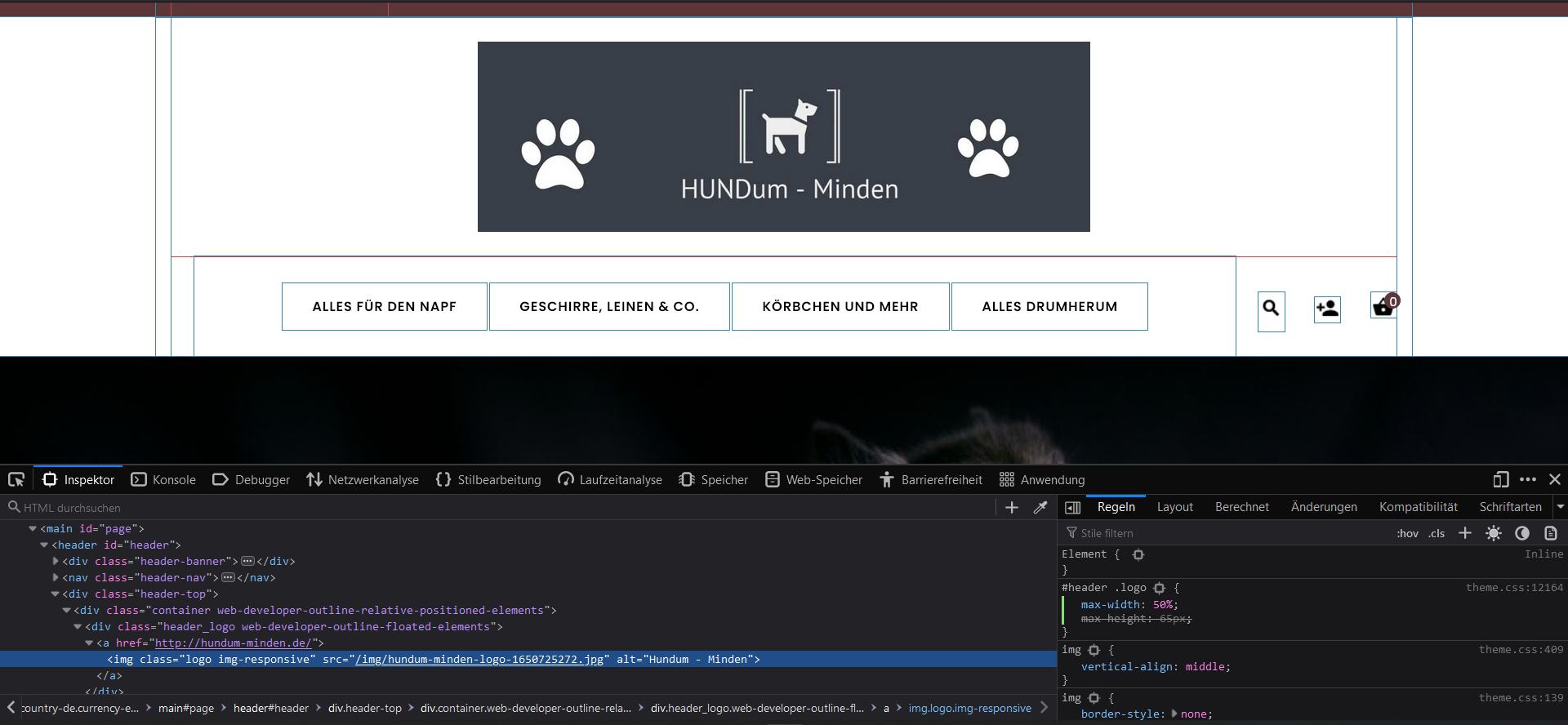The height and width of the screenshot is (725, 1568).
Task: Open the Anwendung tab
Action: pyautogui.click(x=1043, y=480)
